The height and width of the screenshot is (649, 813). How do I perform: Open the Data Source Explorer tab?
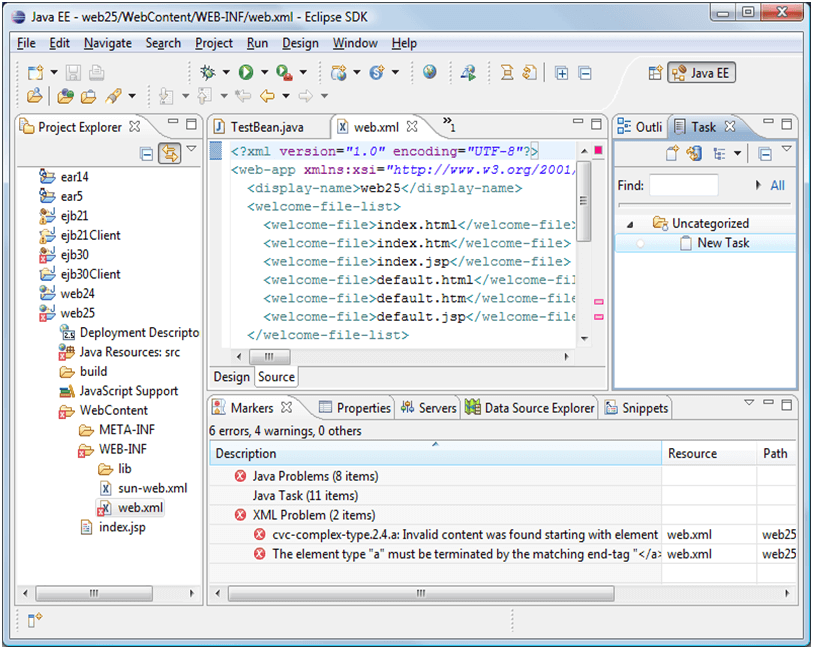point(530,408)
